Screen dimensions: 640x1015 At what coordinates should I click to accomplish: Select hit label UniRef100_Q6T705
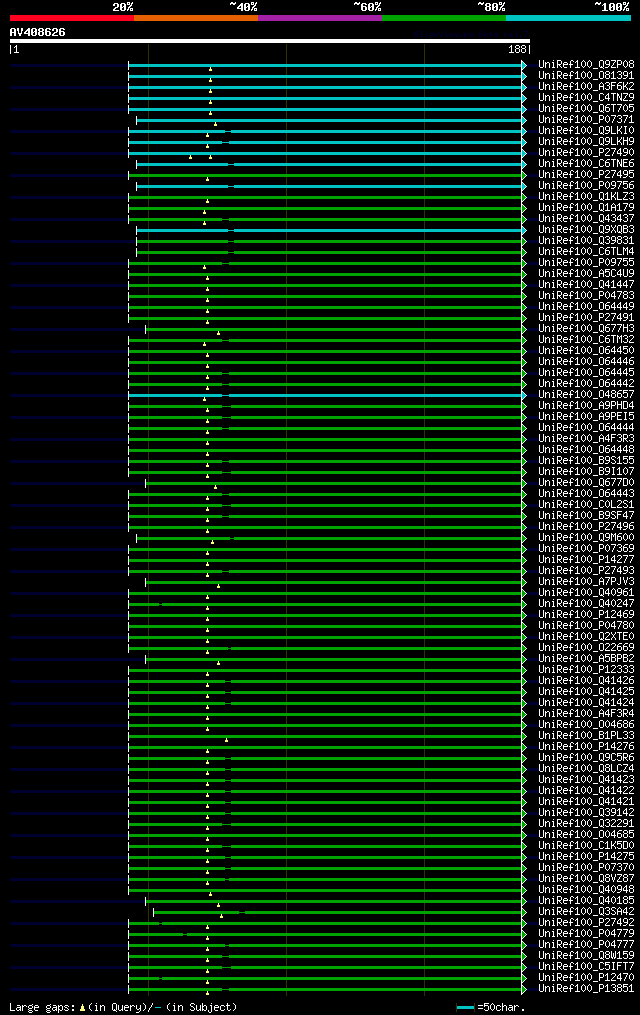click(x=586, y=108)
